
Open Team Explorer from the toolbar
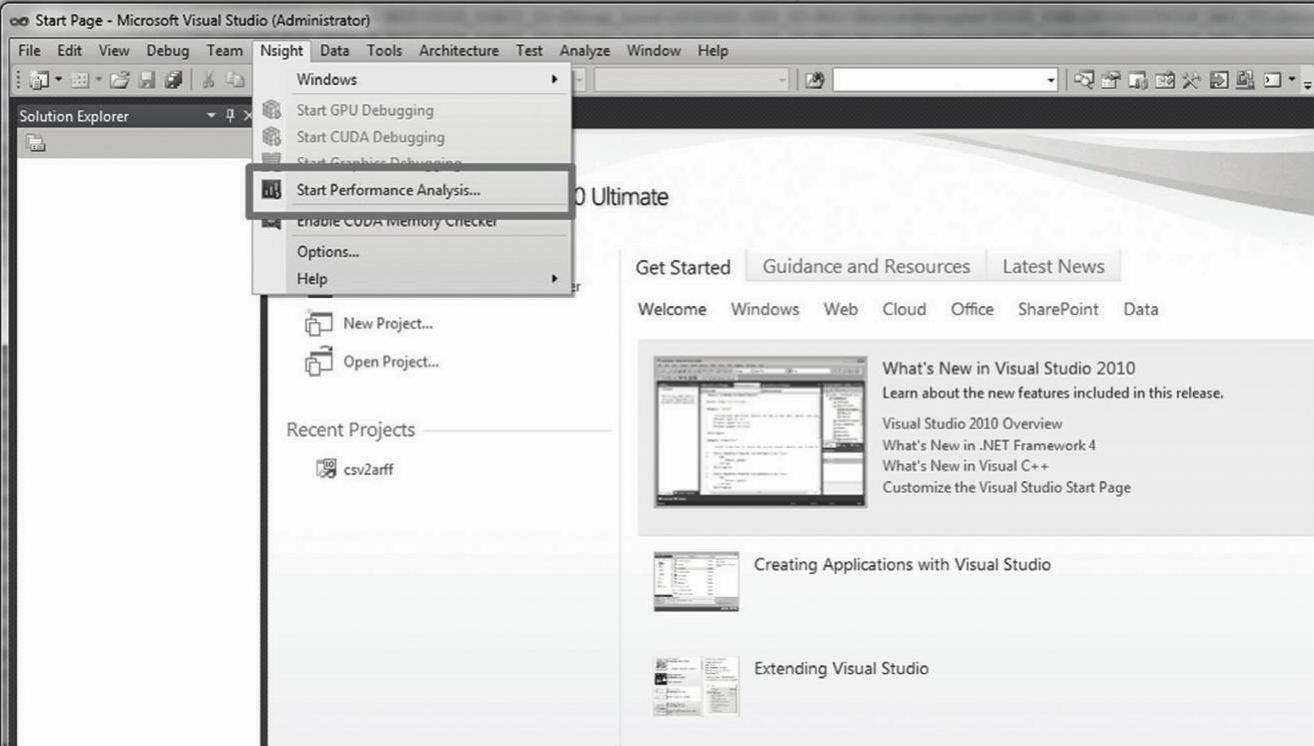point(1138,80)
